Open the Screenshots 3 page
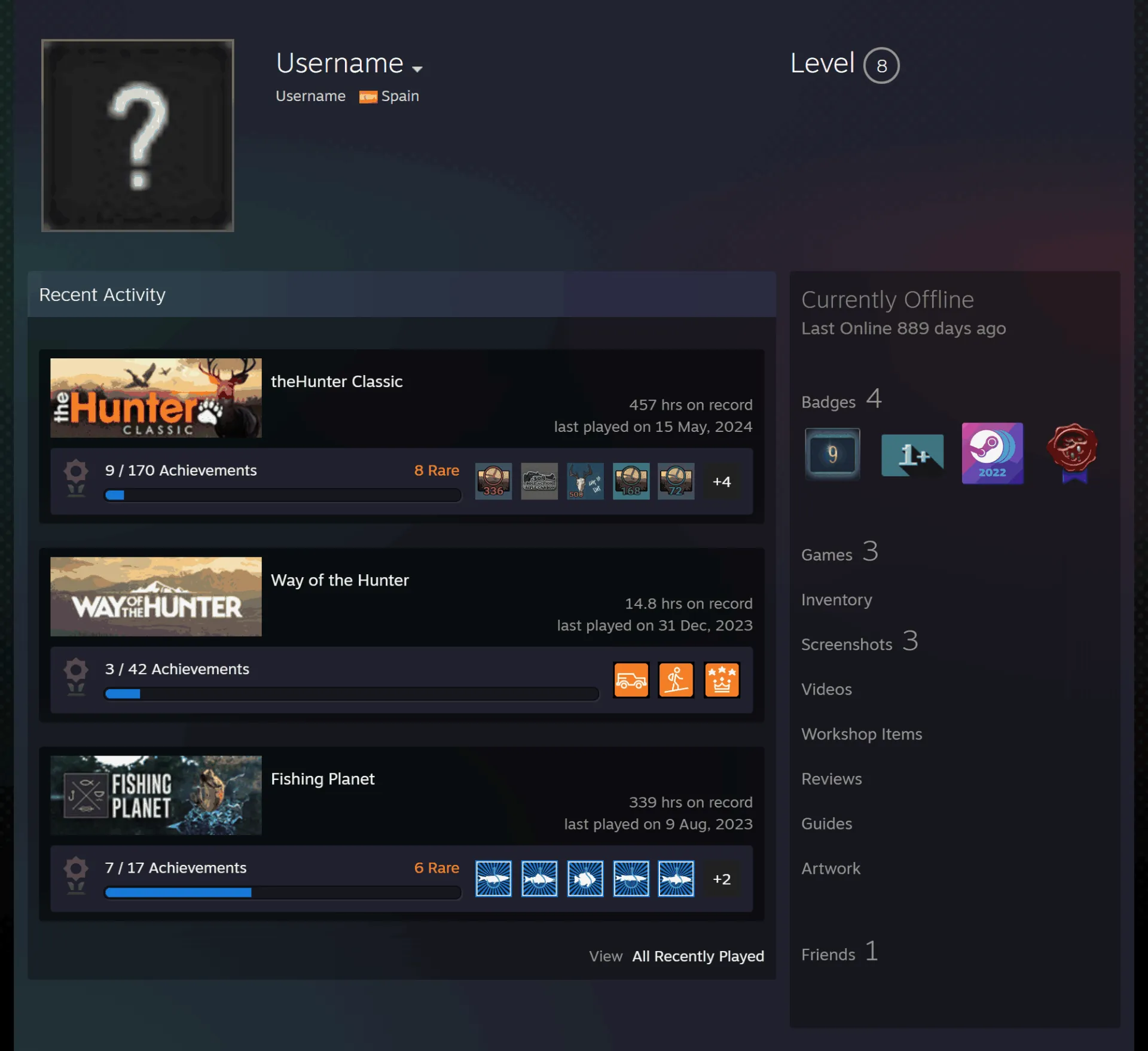 pos(859,642)
